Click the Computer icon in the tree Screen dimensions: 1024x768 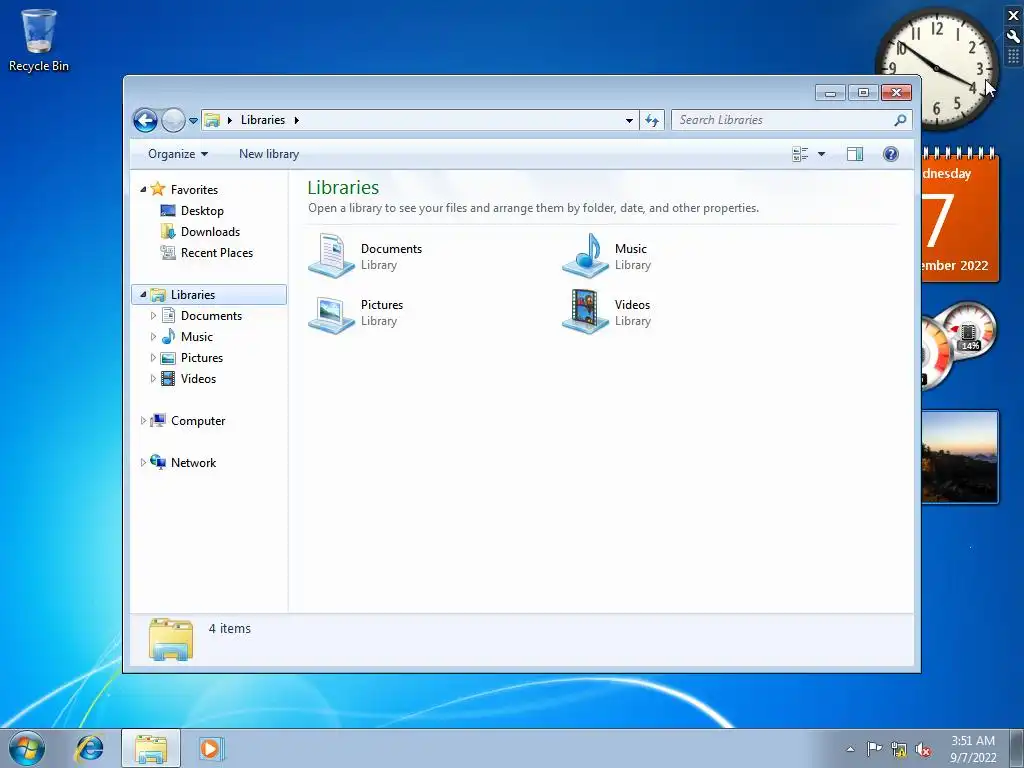(157, 420)
